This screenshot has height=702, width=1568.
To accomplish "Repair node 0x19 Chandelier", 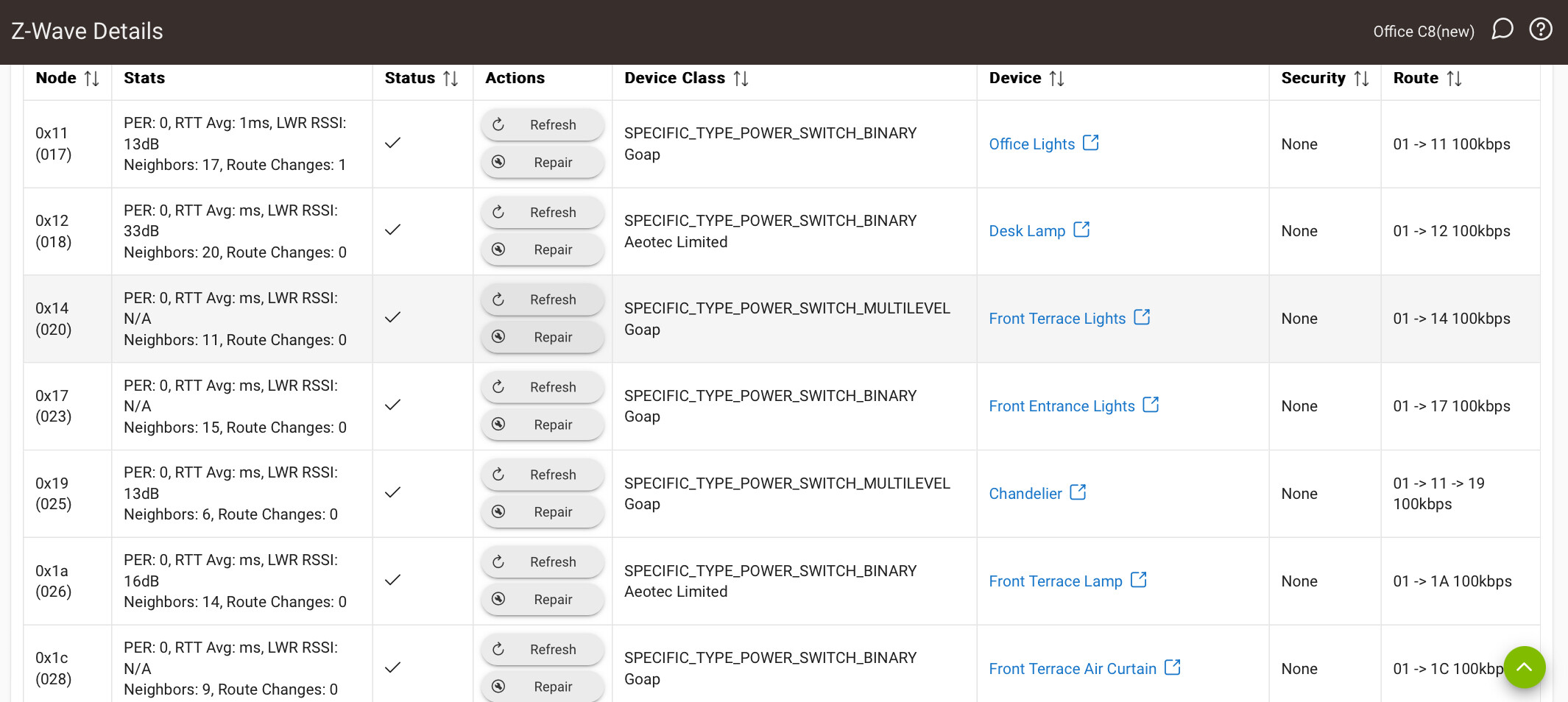I will 543,512.
